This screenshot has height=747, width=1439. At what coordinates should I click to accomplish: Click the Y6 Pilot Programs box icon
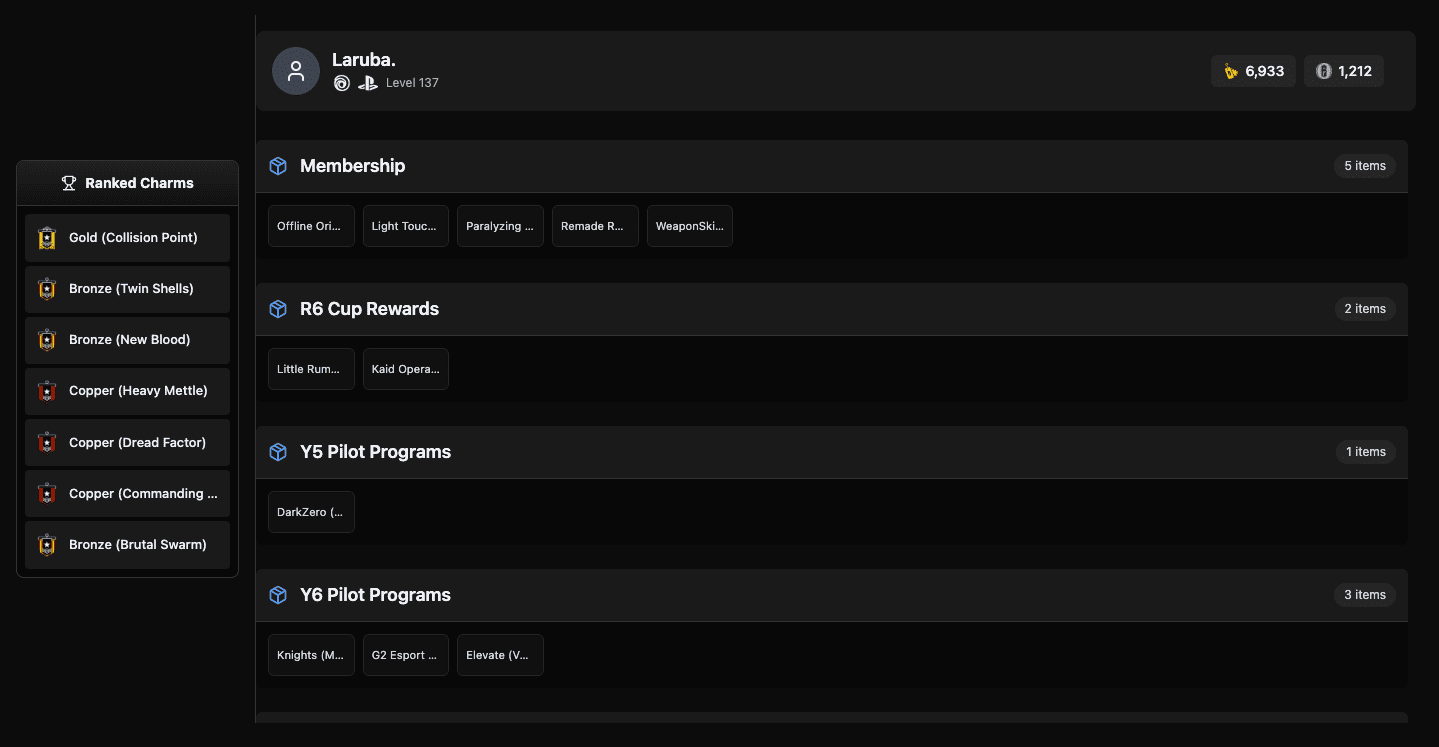pos(278,595)
